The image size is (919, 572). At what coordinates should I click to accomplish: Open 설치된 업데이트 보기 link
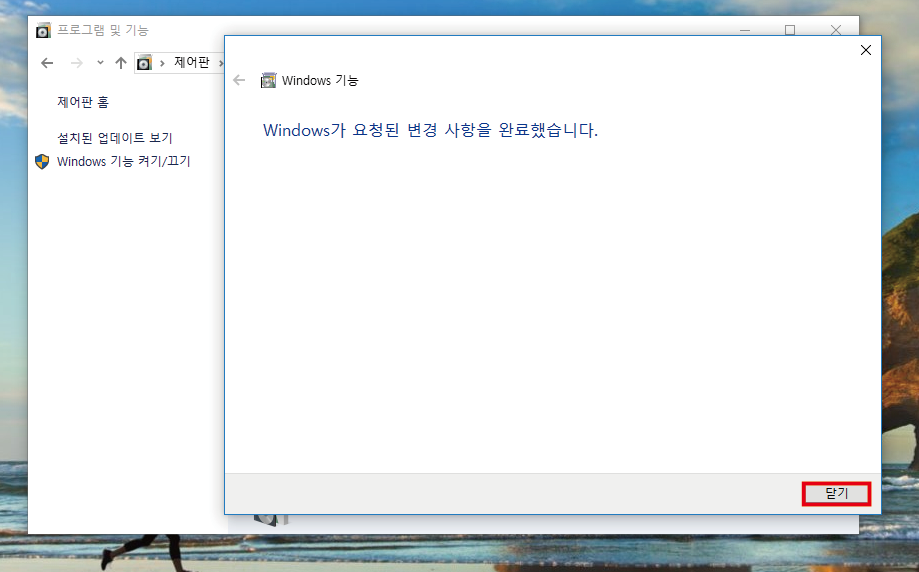click(x=114, y=138)
